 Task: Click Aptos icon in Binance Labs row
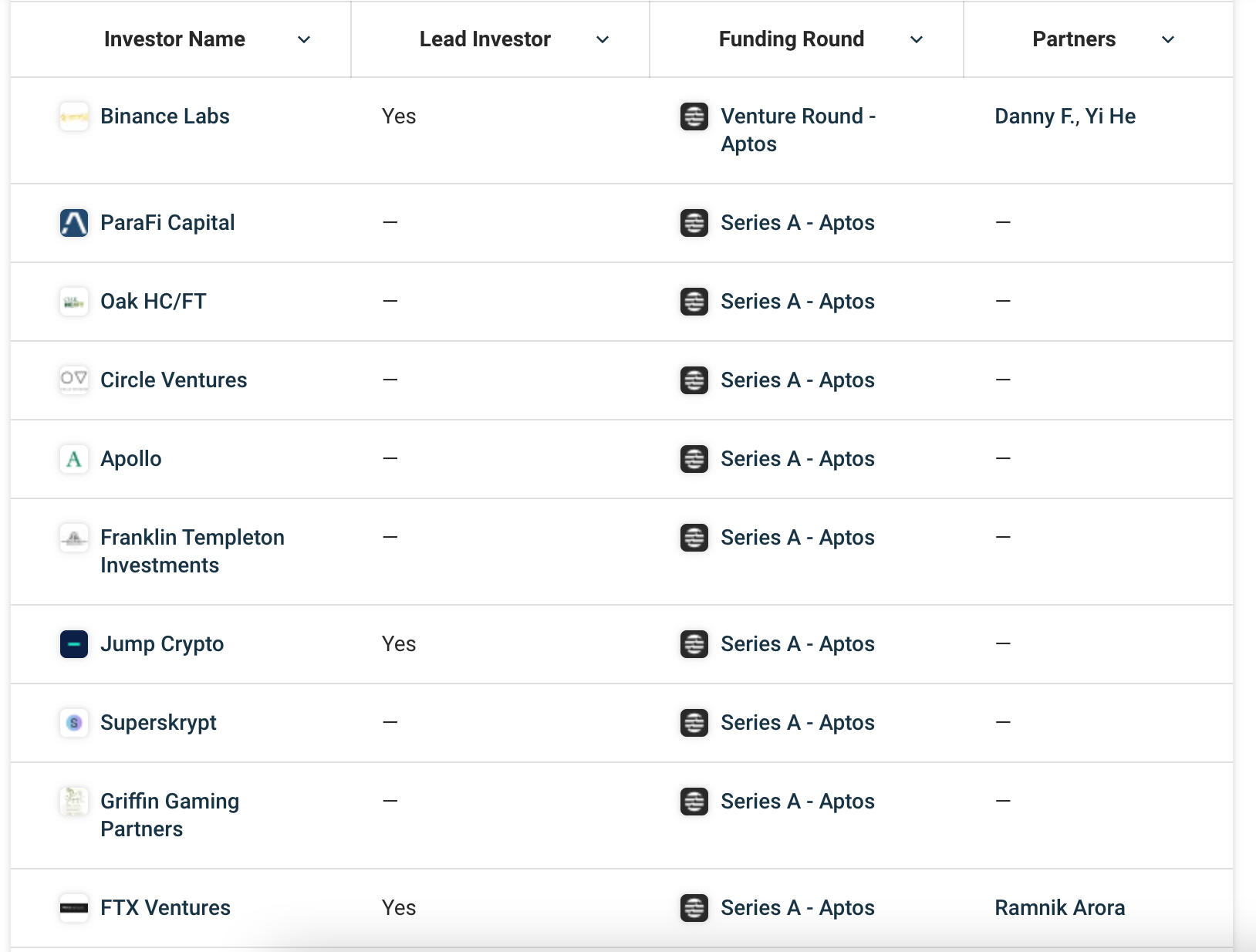coord(694,116)
